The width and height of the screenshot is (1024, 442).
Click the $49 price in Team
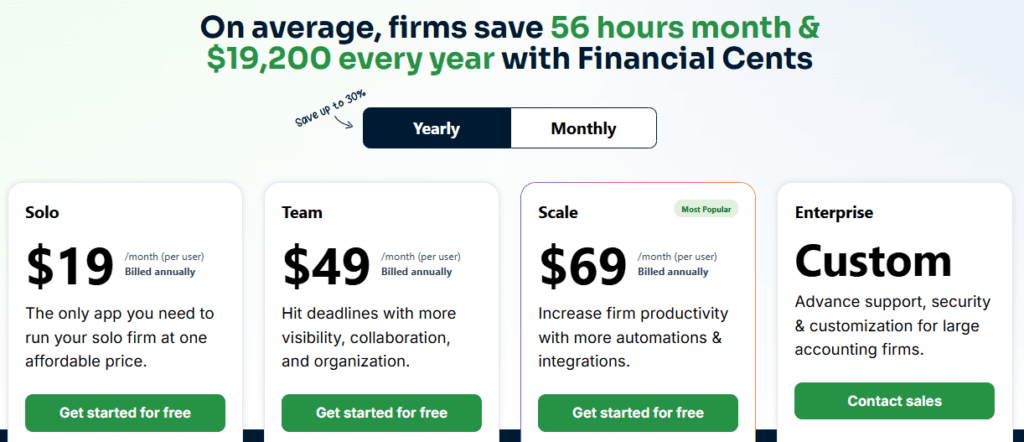(x=326, y=266)
